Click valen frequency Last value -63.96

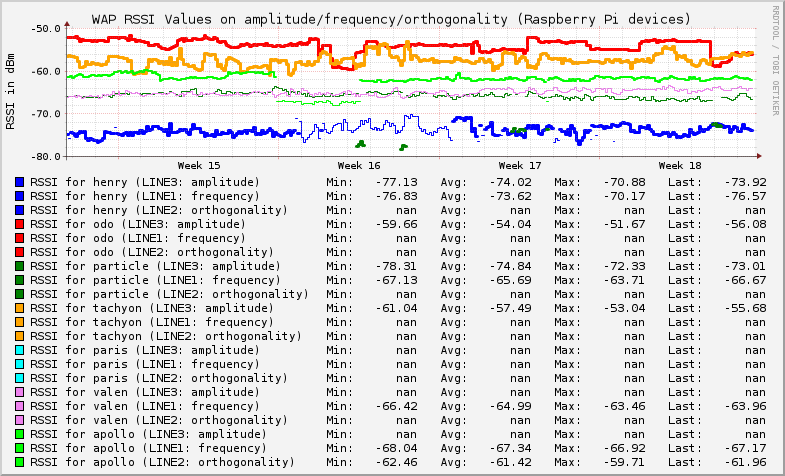coord(745,406)
